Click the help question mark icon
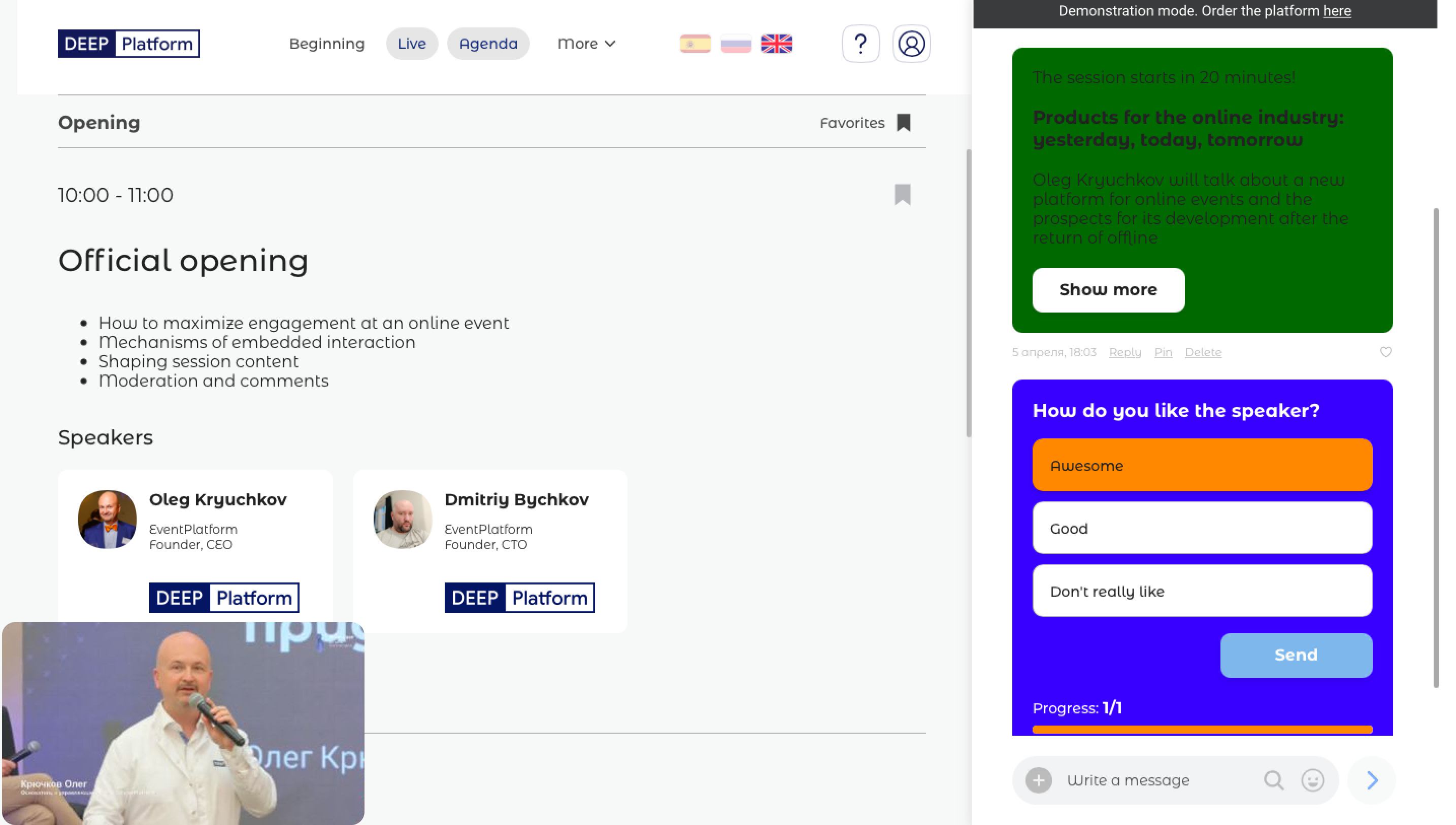Image resolution: width=1456 pixels, height=825 pixels. [x=860, y=44]
